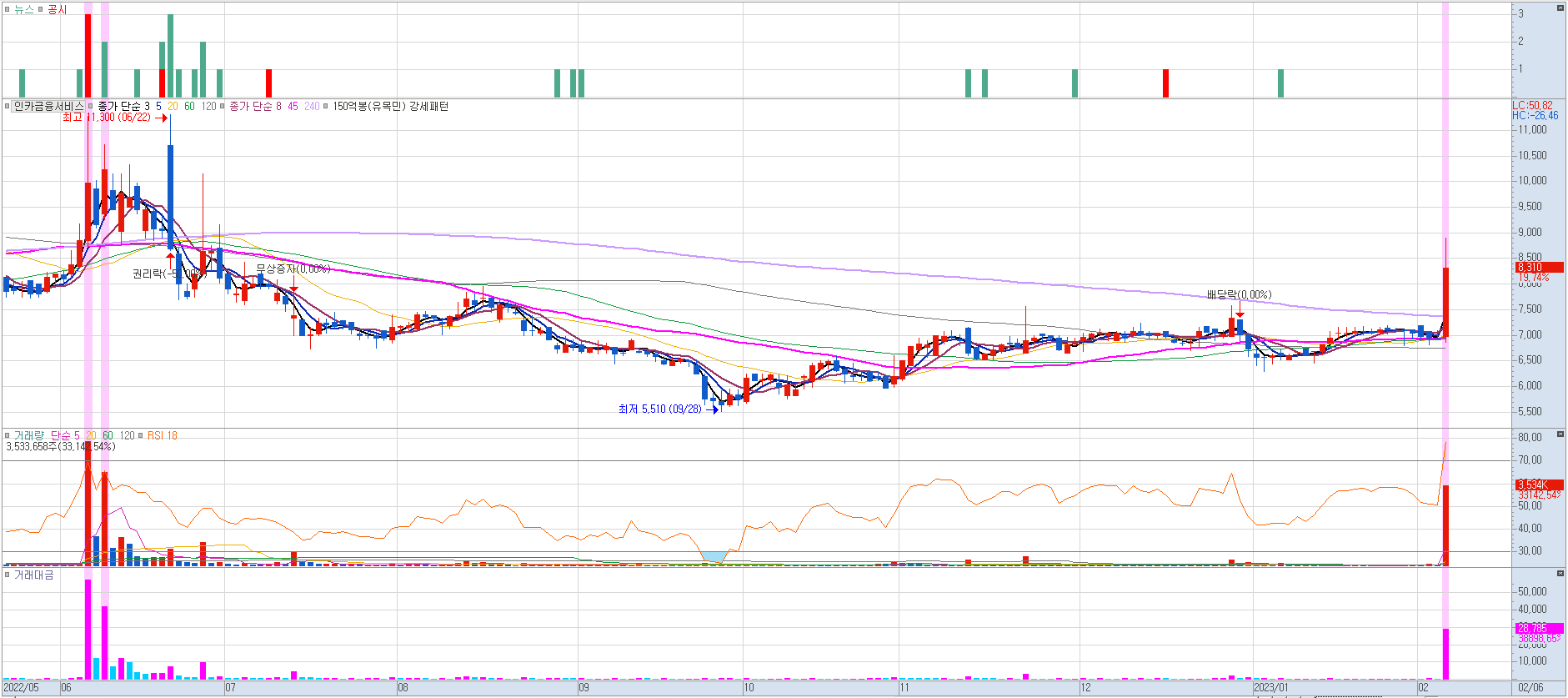Screen dimensions: 1568x698
Task: Click the 종가 단순 3 legend label
Action: [123, 107]
